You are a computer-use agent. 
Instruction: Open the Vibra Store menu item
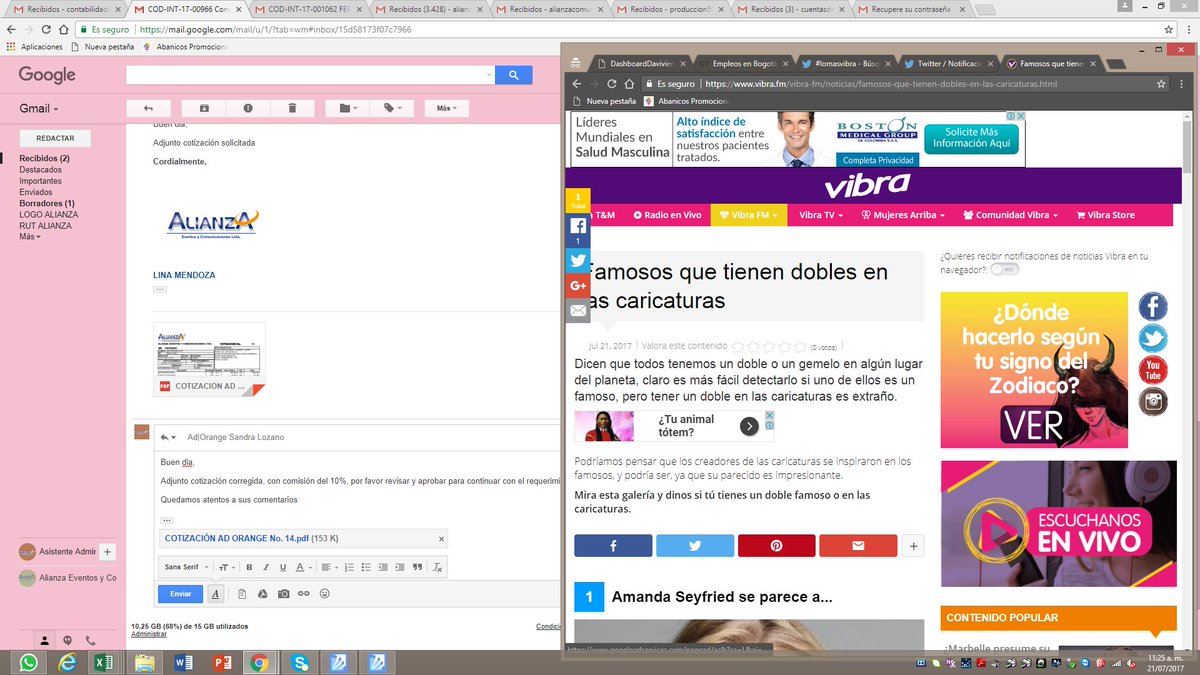point(1106,215)
